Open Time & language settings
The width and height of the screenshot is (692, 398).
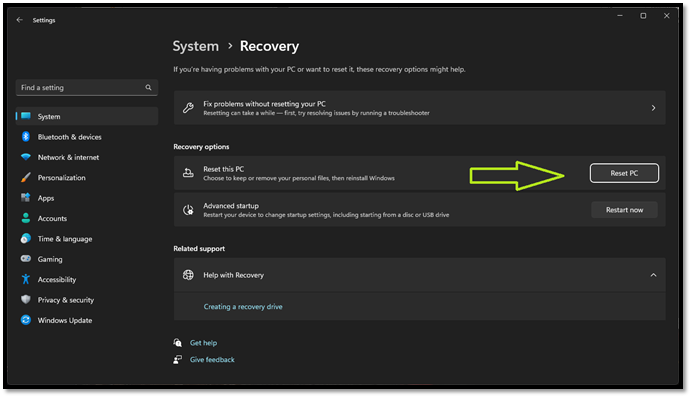87,238
